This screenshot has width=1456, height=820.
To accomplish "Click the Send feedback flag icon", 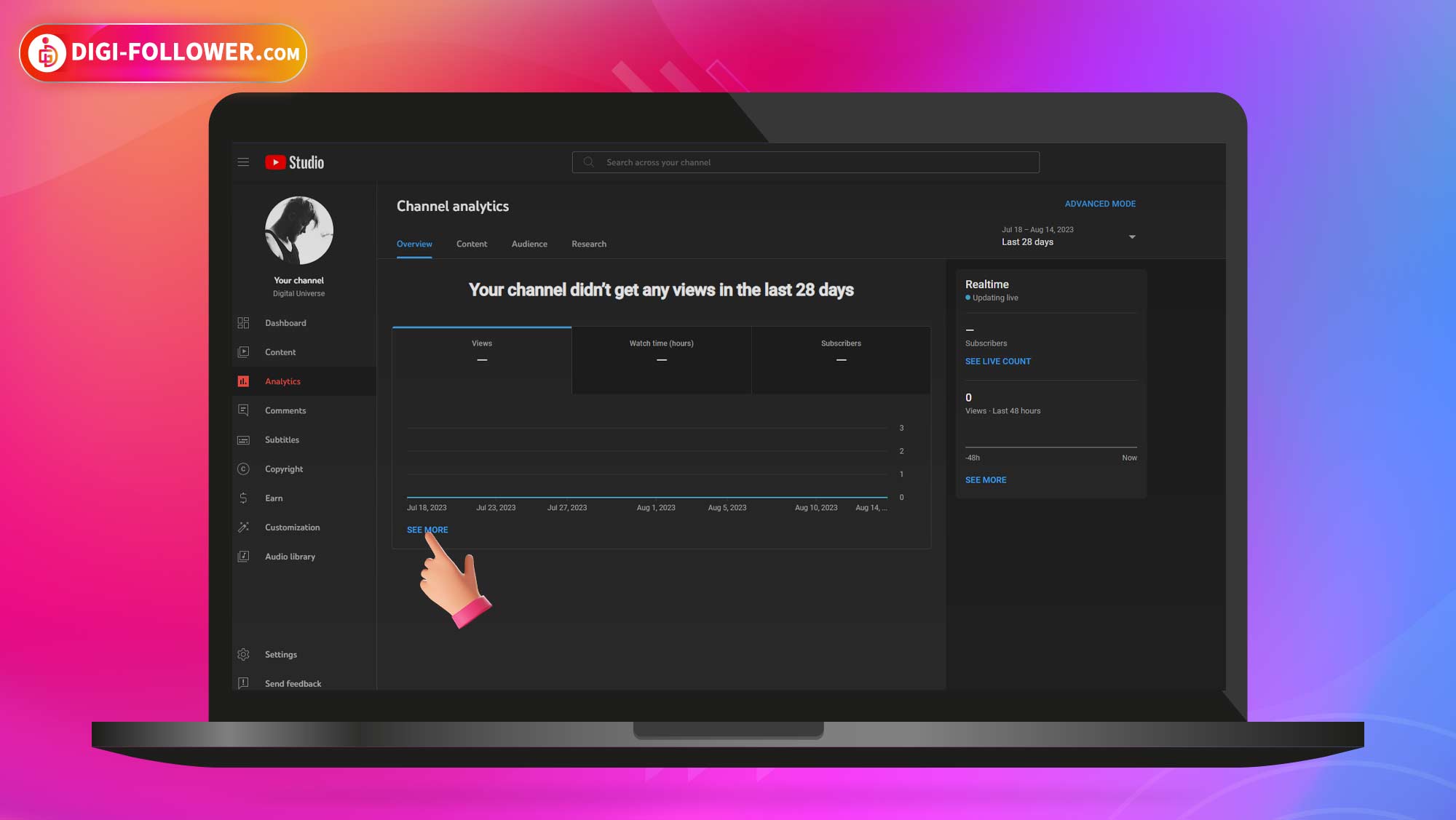I will (243, 683).
